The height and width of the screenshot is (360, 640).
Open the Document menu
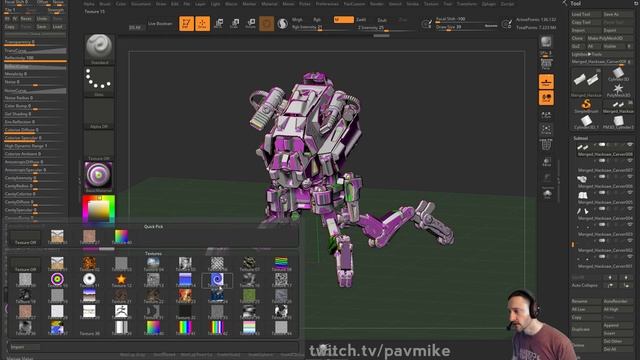point(141,4)
